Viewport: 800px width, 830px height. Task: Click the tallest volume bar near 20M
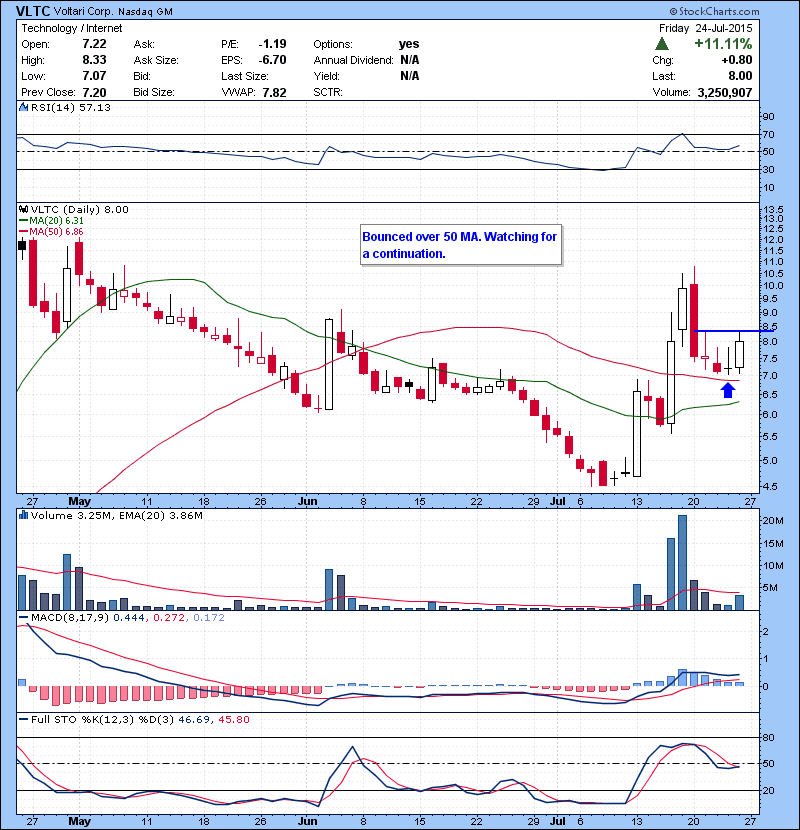coord(682,563)
